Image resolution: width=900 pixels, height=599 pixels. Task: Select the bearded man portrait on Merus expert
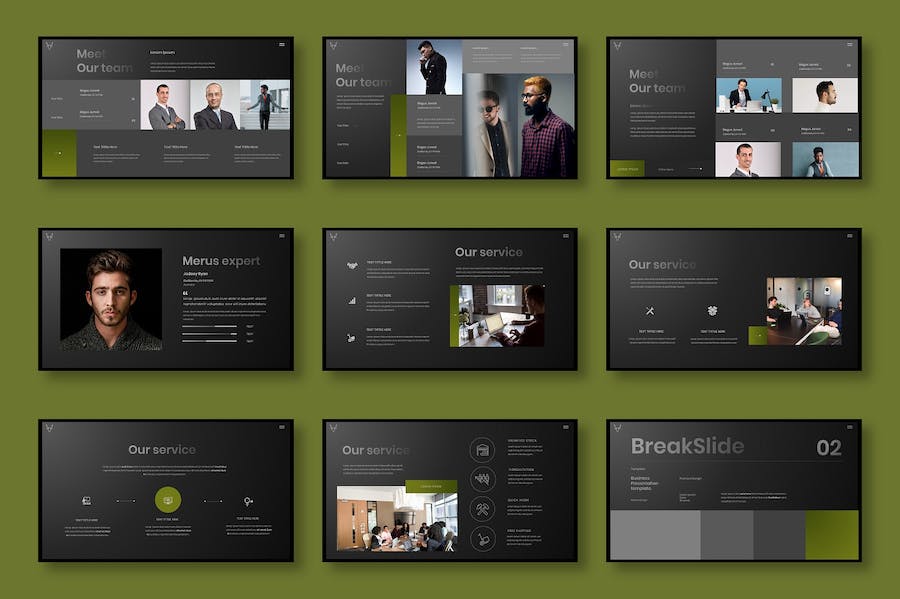pyautogui.click(x=110, y=299)
